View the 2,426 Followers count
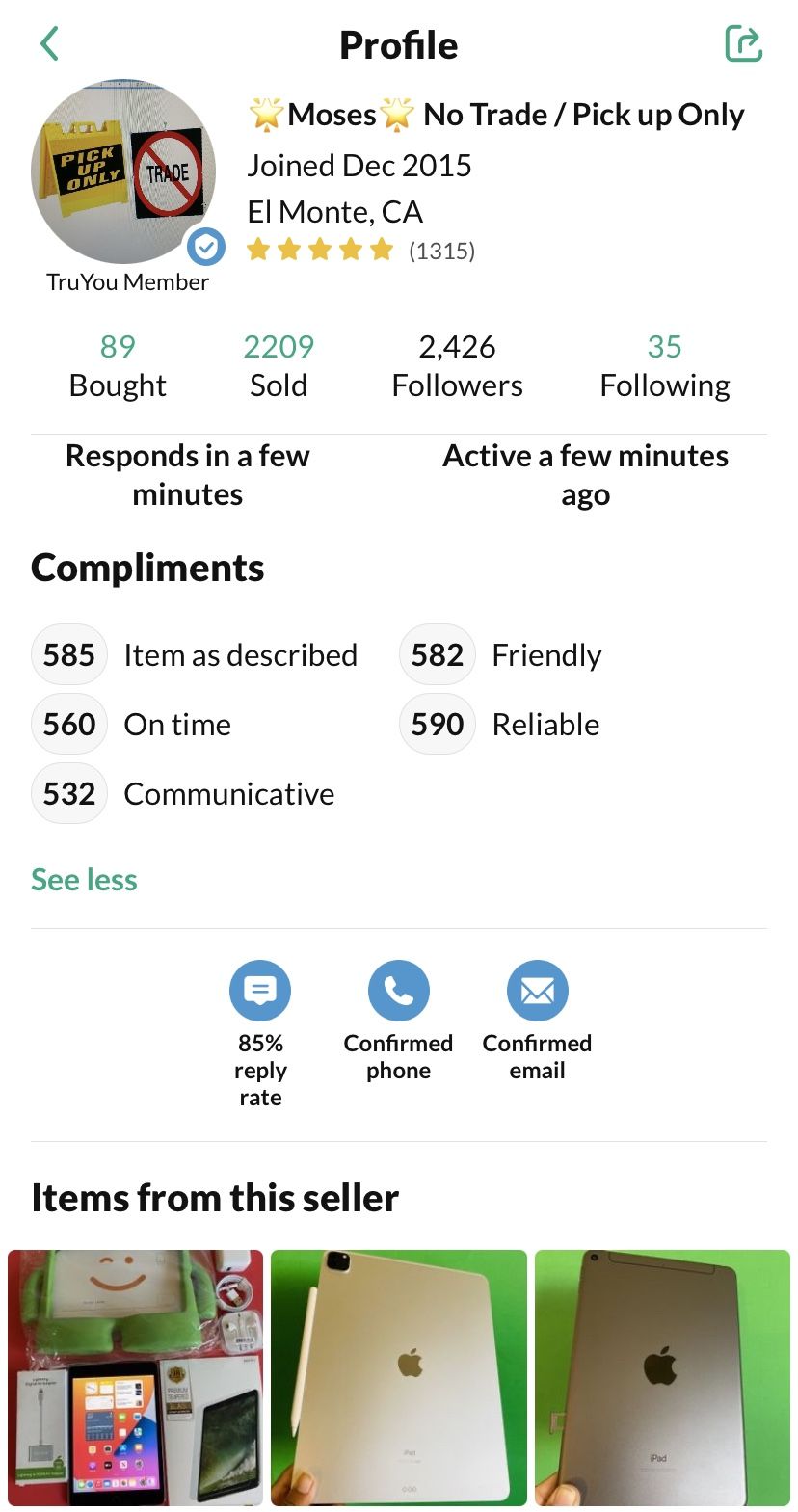Image resolution: width=798 pixels, height=1512 pixels. [457, 365]
